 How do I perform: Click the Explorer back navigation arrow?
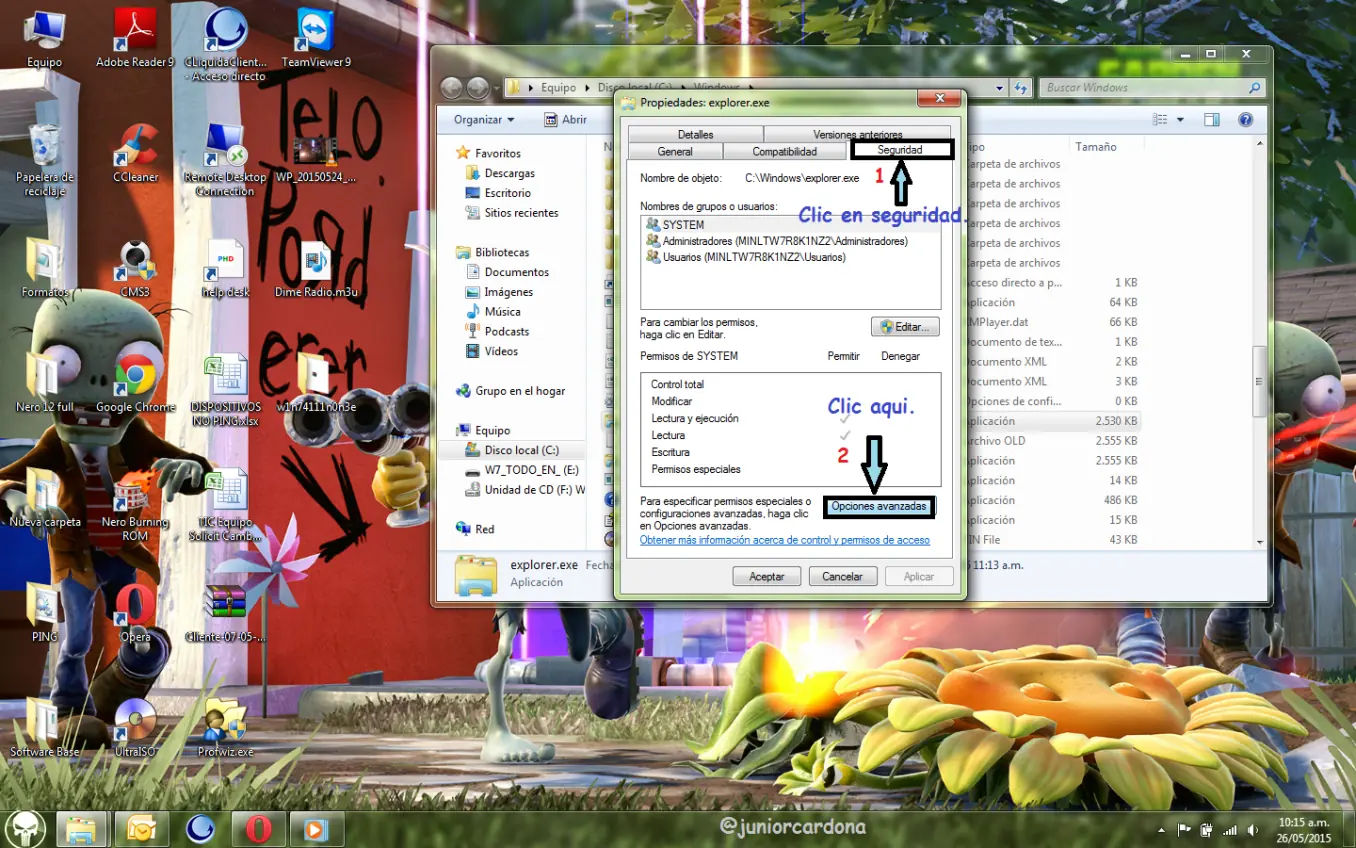pos(452,88)
